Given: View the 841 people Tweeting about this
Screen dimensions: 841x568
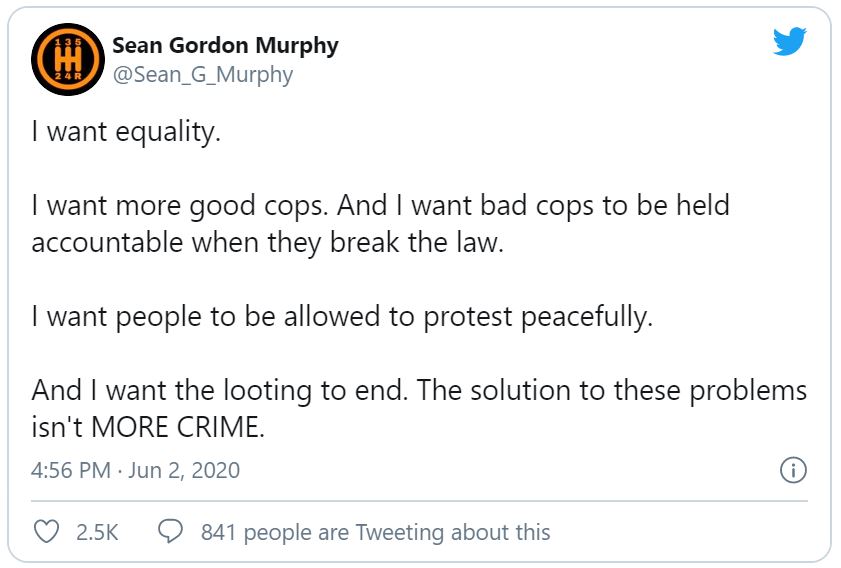Looking at the screenshot, I should 375,532.
